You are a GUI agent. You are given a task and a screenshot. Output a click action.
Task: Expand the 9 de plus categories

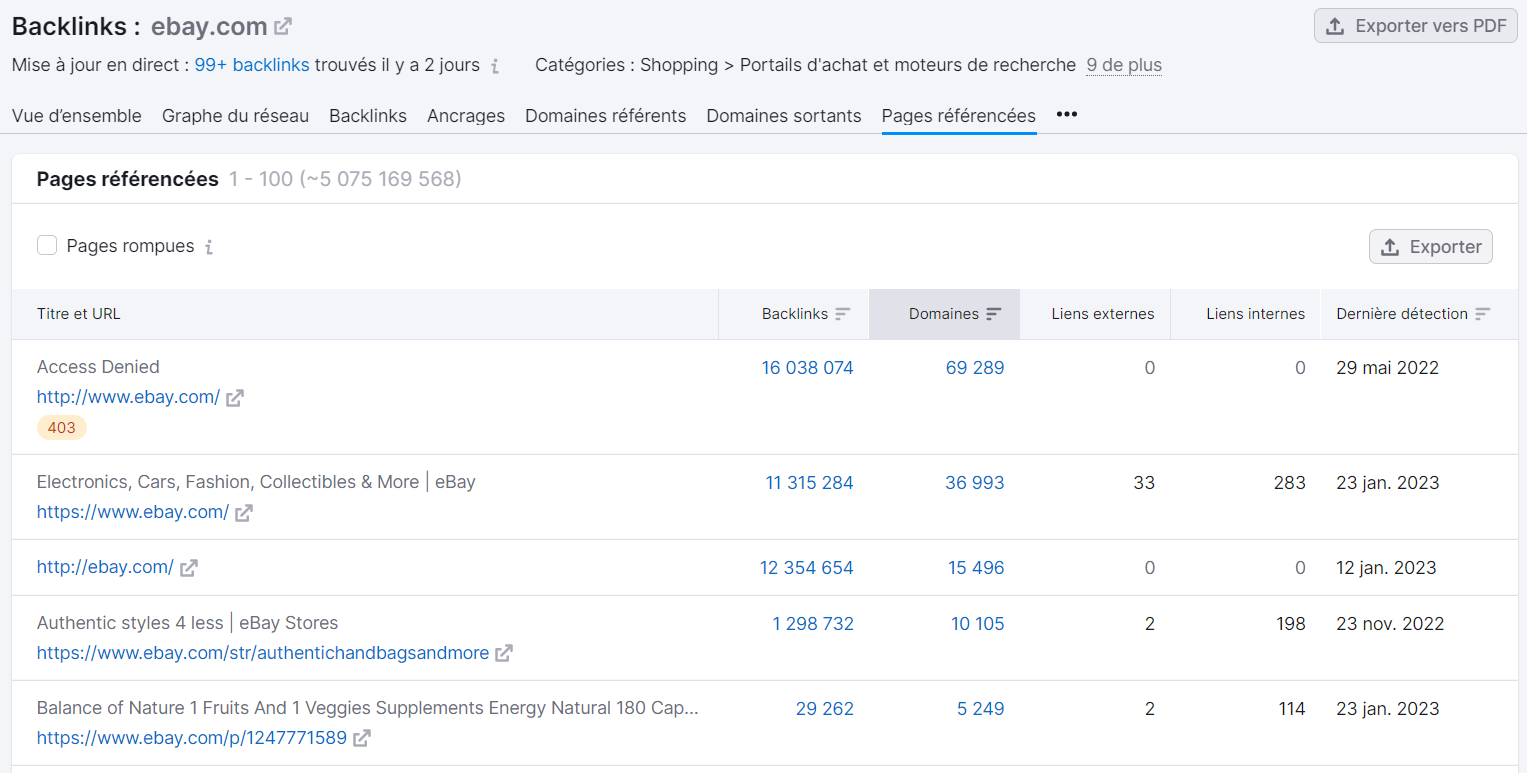tap(1124, 65)
